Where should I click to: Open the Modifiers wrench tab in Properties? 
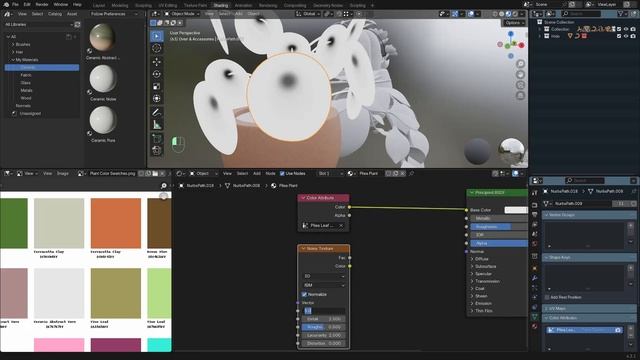(x=535, y=278)
